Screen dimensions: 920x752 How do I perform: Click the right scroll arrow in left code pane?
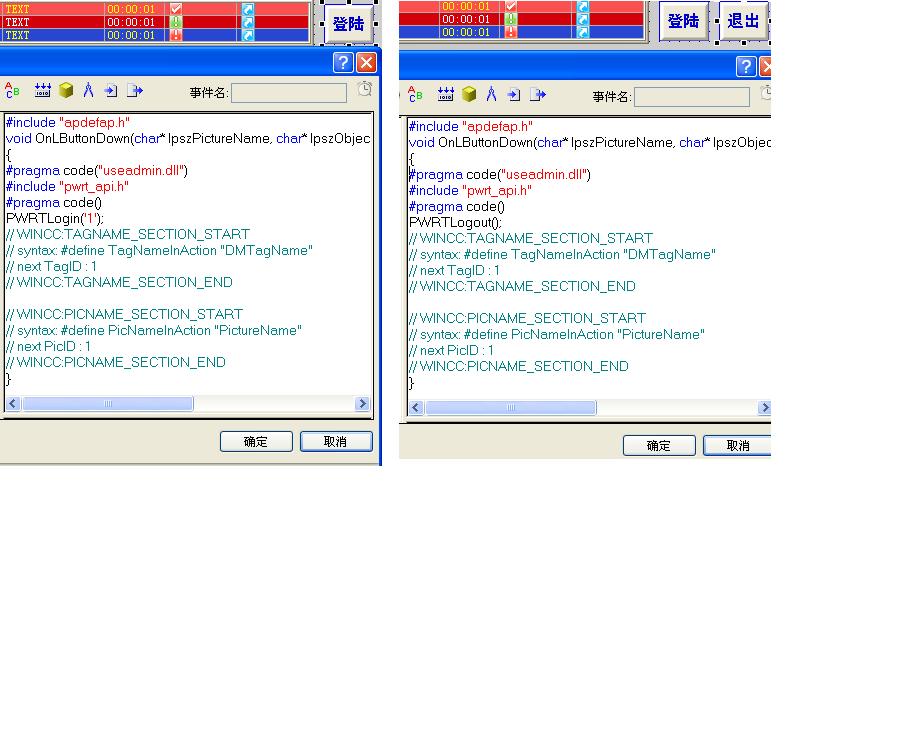tap(362, 404)
